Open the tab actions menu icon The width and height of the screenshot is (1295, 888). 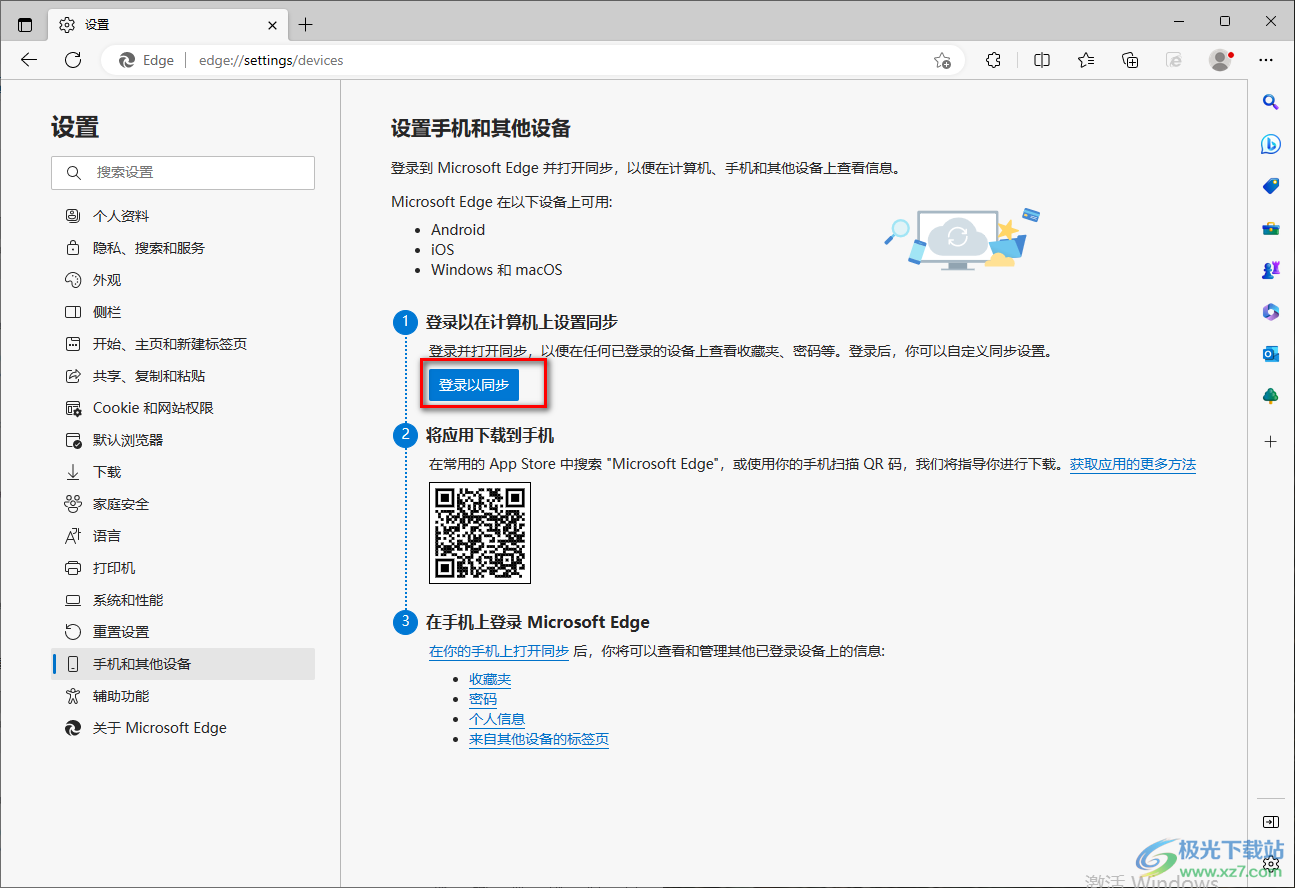point(25,25)
